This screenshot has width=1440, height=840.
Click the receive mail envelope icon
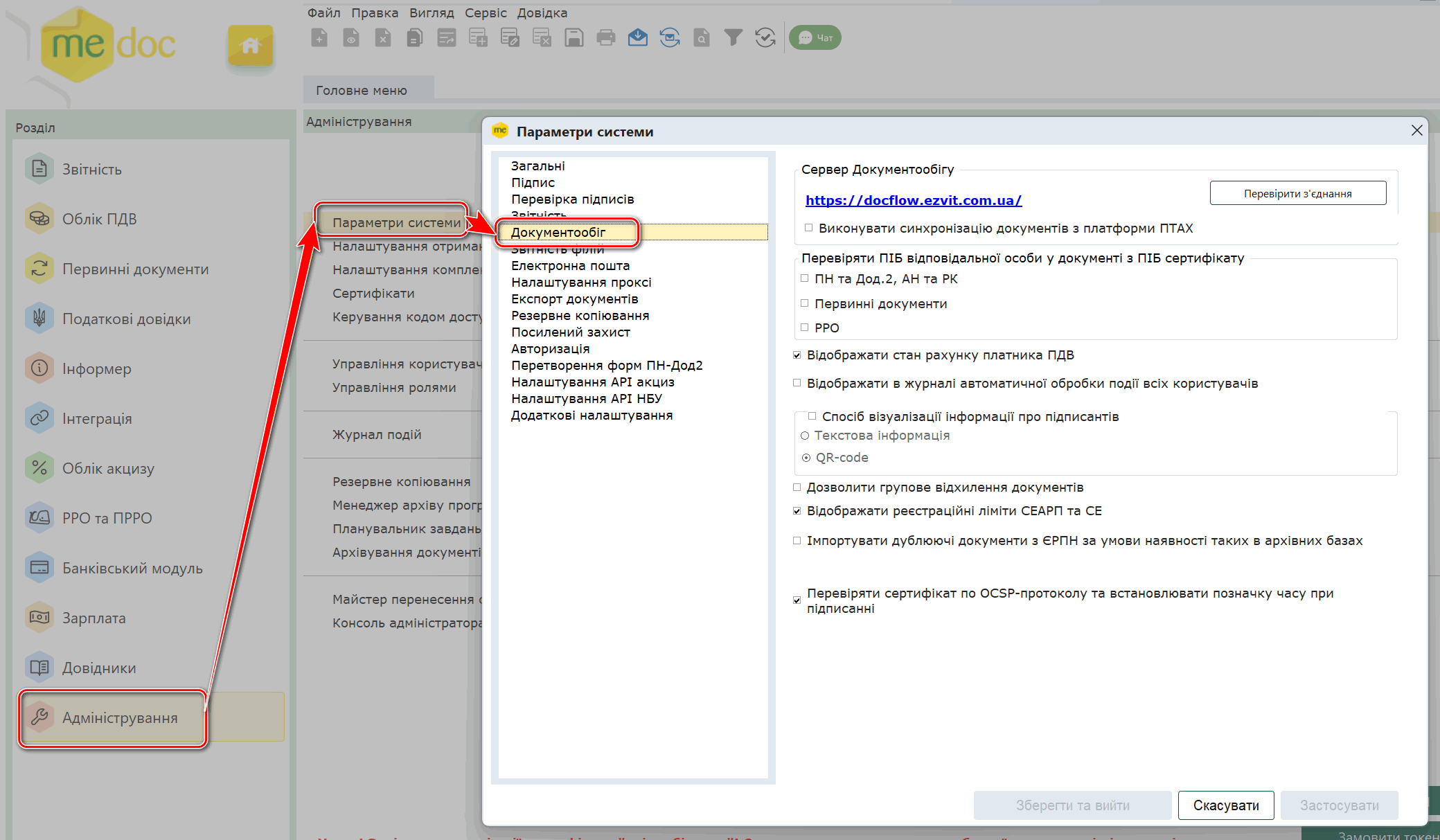pos(638,38)
